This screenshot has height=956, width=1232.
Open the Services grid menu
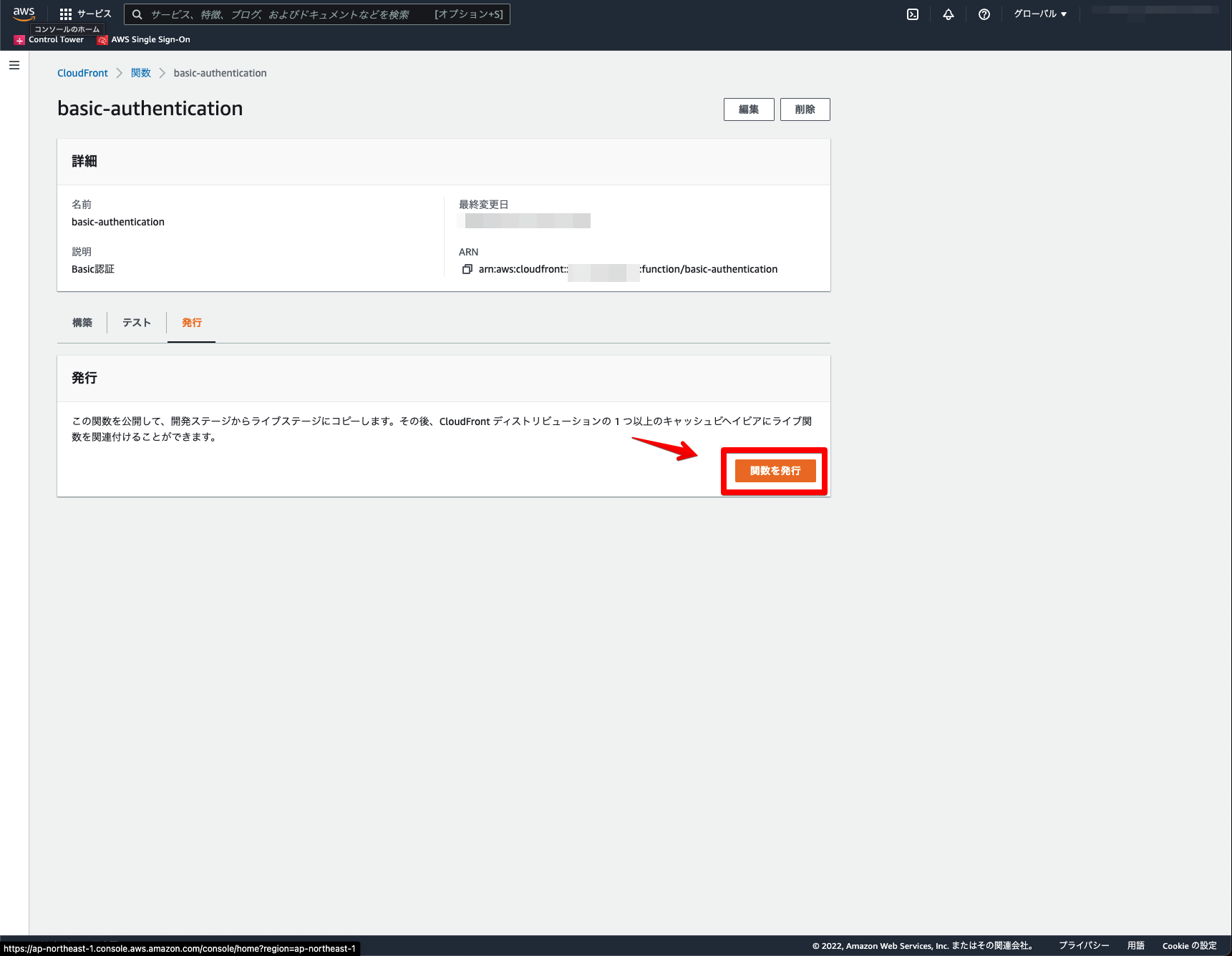coord(66,14)
